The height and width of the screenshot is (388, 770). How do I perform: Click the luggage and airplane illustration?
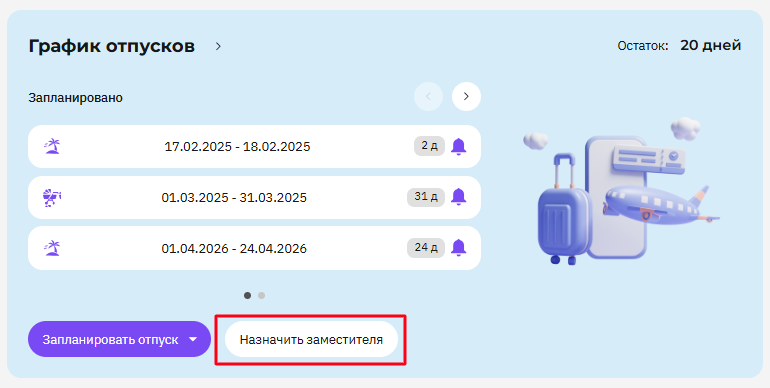click(x=621, y=192)
